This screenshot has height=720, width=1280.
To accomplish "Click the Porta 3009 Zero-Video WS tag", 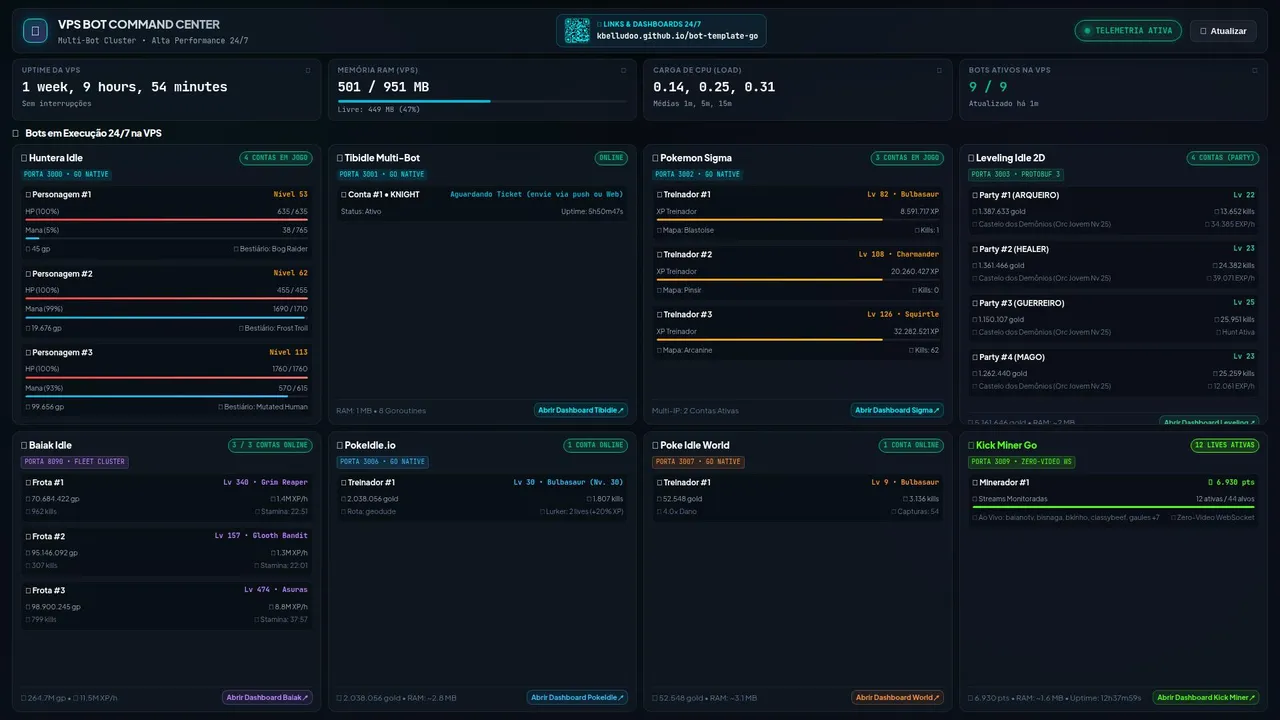I will (x=1022, y=462).
